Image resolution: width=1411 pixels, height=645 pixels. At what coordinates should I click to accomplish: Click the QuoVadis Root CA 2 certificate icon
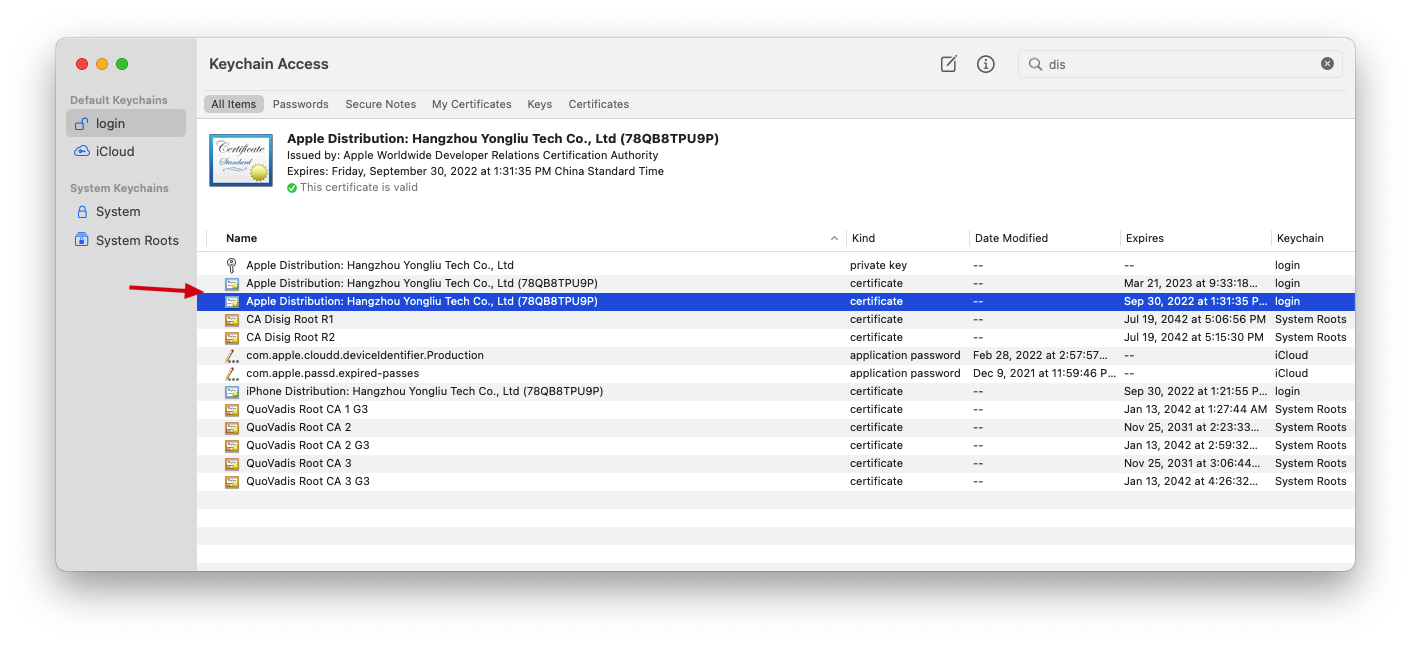(x=232, y=427)
